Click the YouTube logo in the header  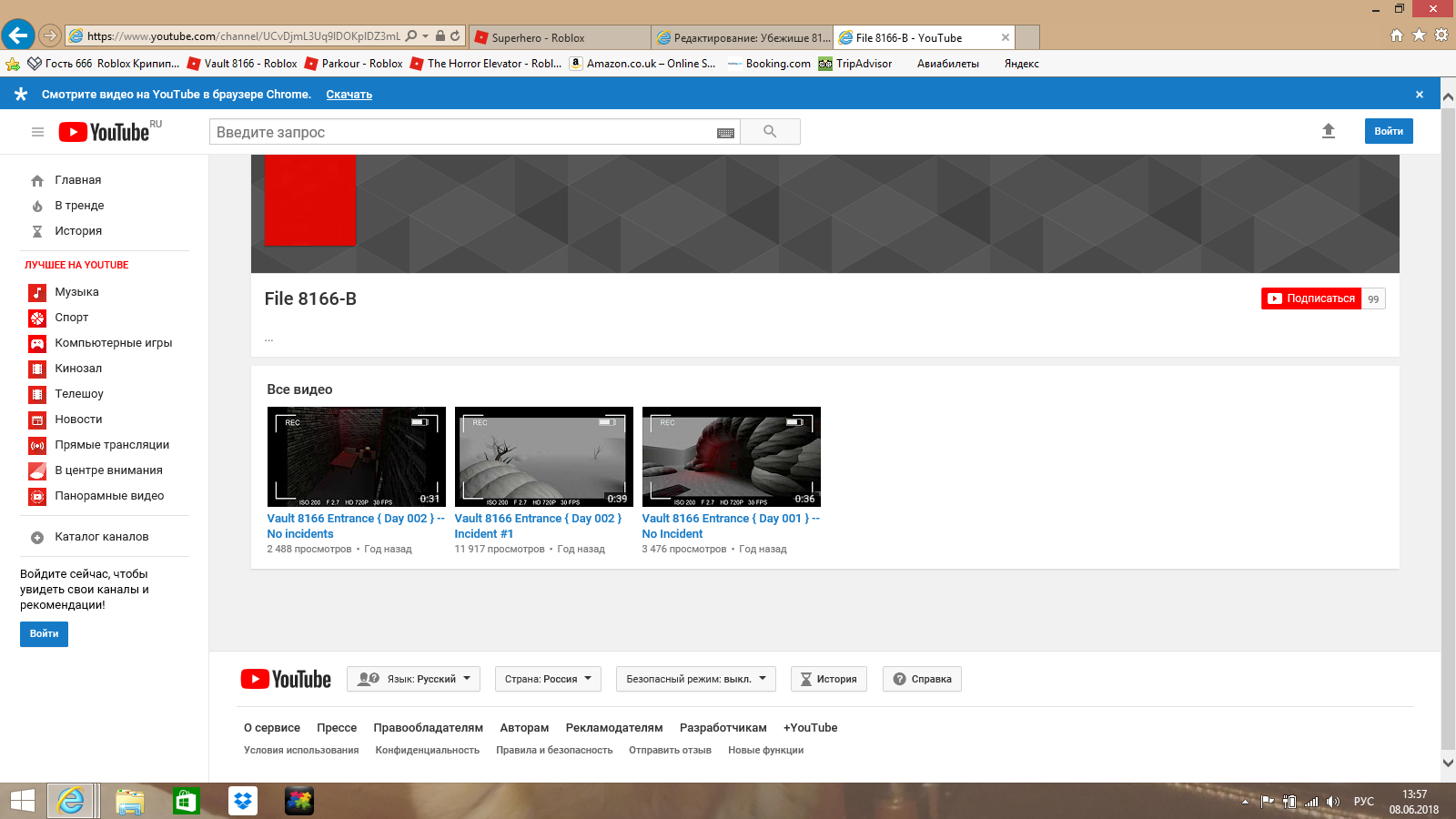point(104,132)
